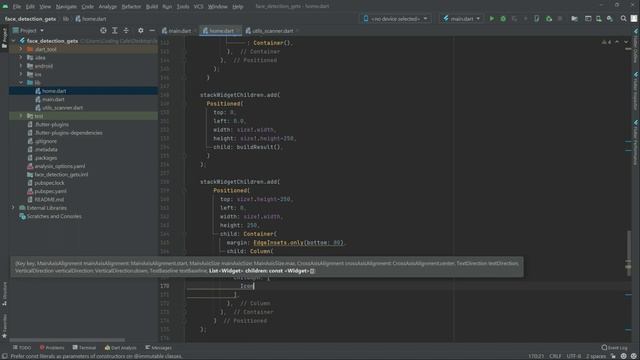Click the Project panel horizontal scrollbar
This screenshot has height=360, width=640.
(x=67, y=340)
